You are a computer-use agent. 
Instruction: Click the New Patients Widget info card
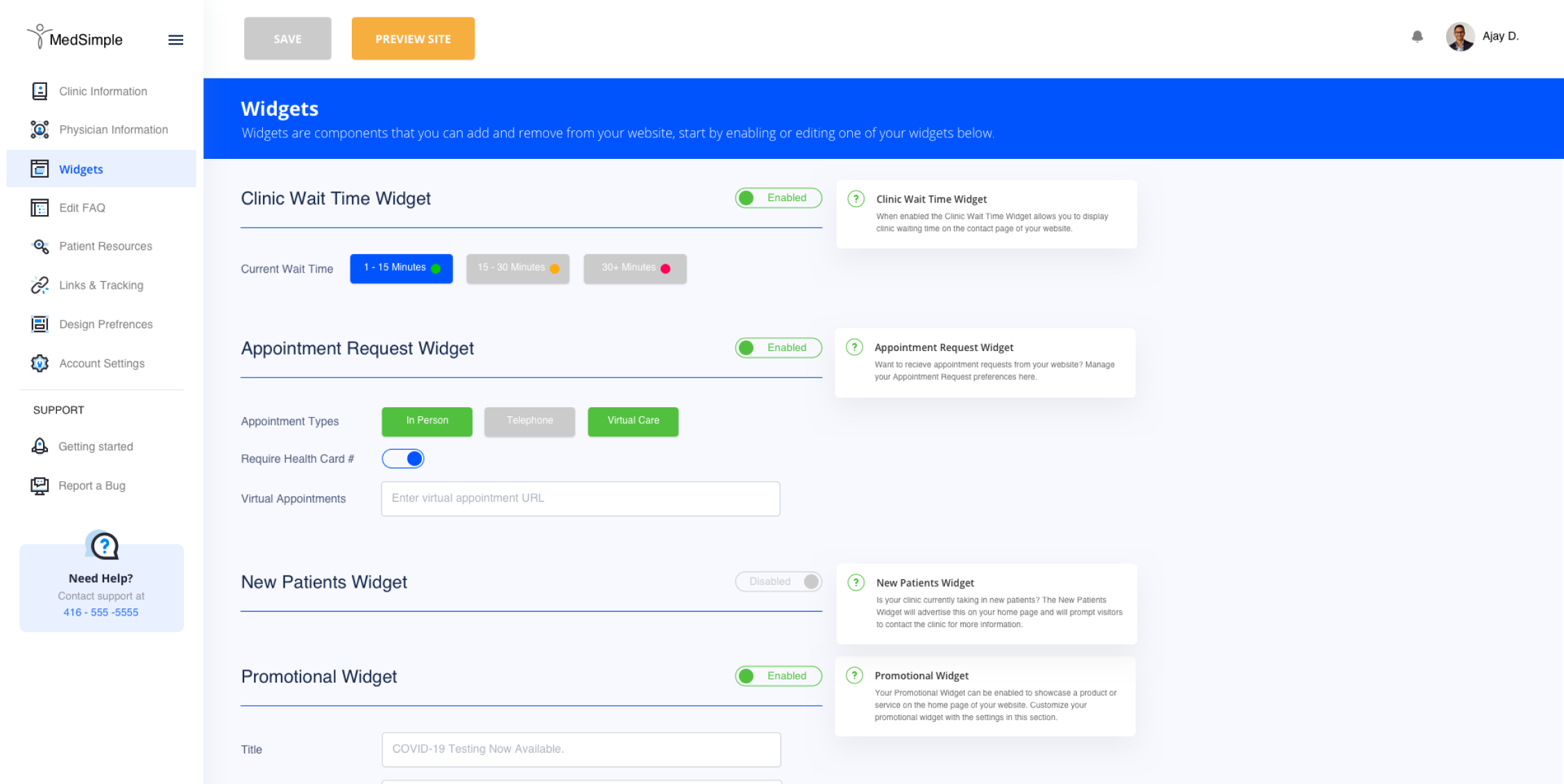tap(987, 604)
